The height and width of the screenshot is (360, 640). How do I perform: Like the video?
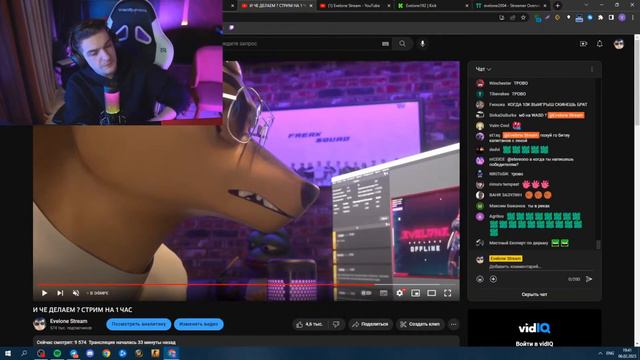[x=309, y=324]
